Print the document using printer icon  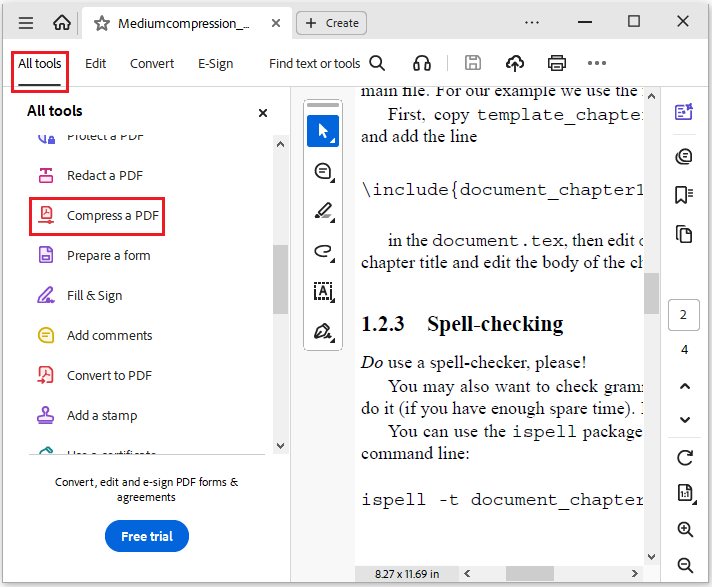[557, 63]
